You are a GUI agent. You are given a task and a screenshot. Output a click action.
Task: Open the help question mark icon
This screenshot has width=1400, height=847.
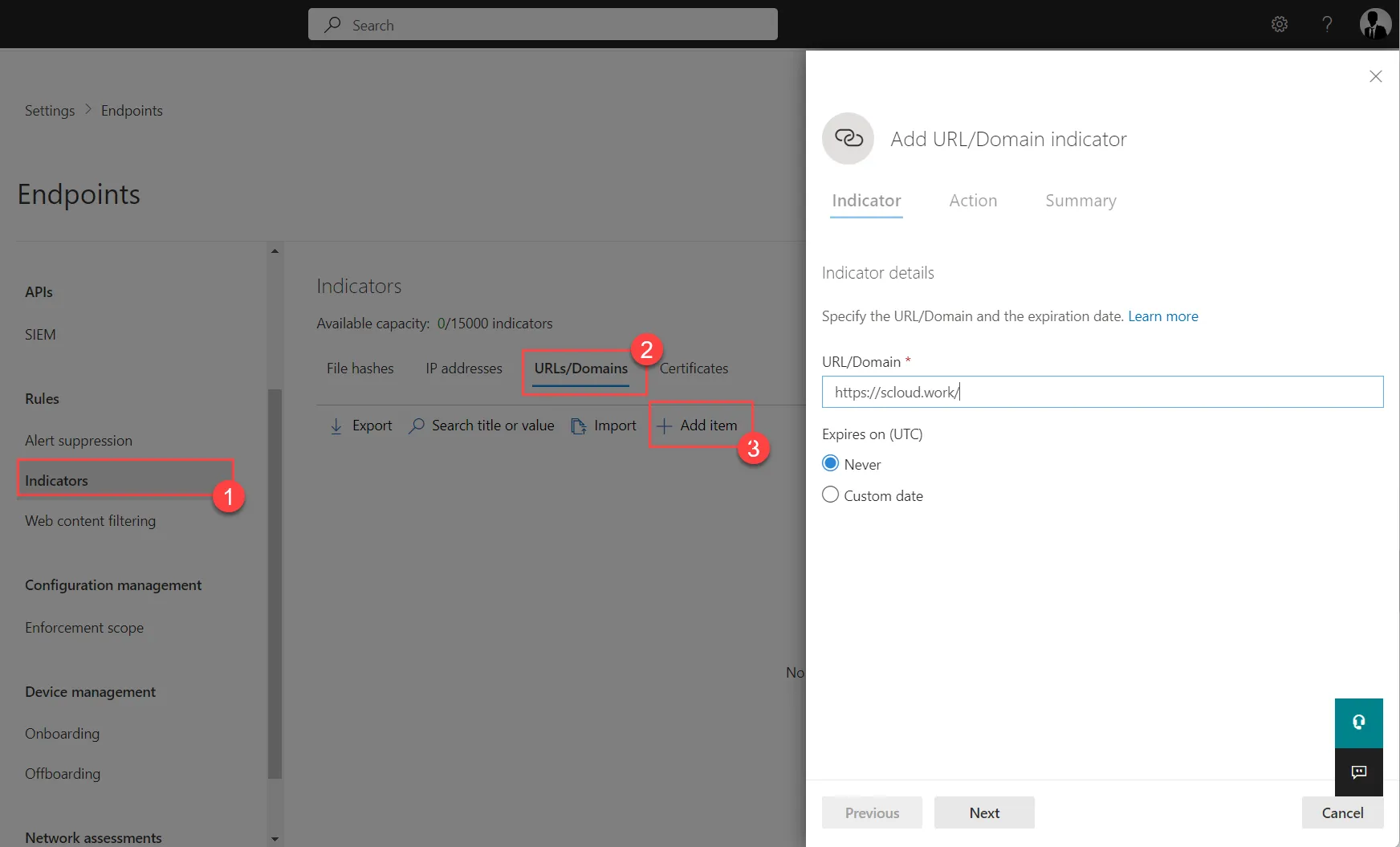[1327, 24]
